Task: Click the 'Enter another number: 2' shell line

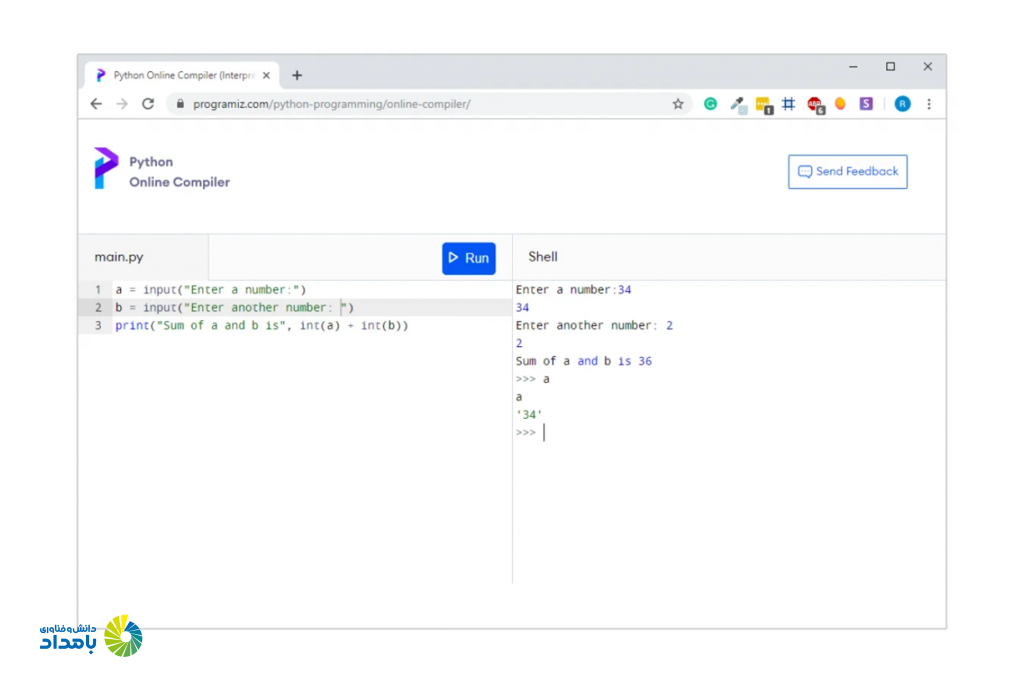Action: click(x=594, y=325)
